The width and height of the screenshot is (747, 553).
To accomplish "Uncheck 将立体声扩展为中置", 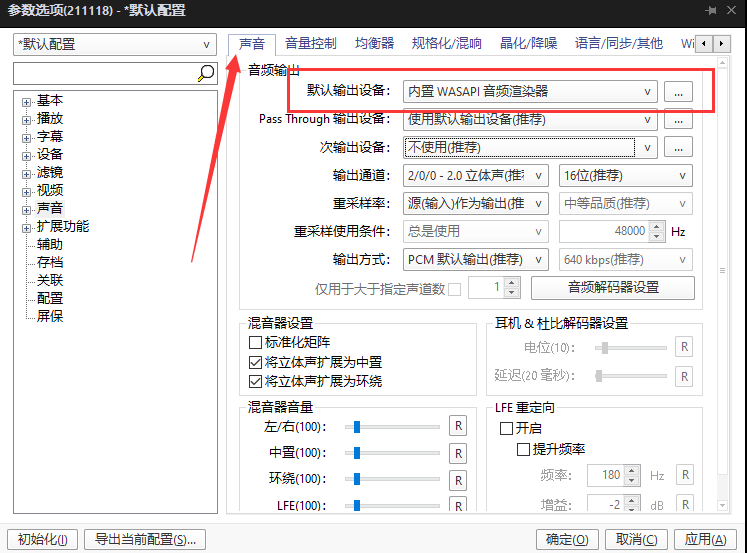I will tap(255, 362).
